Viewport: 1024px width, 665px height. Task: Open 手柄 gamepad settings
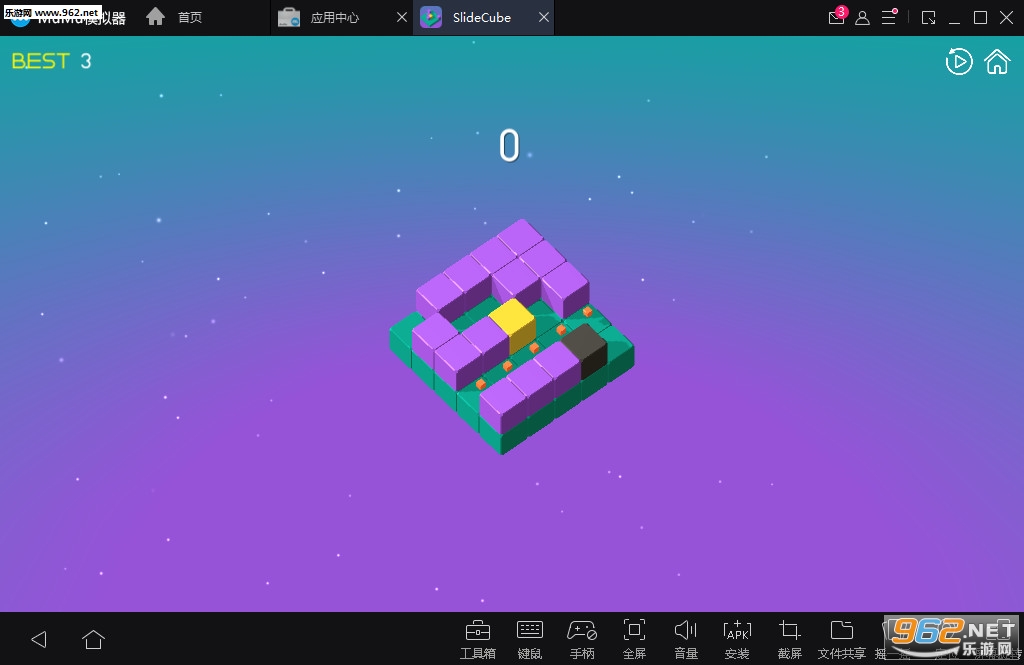582,640
